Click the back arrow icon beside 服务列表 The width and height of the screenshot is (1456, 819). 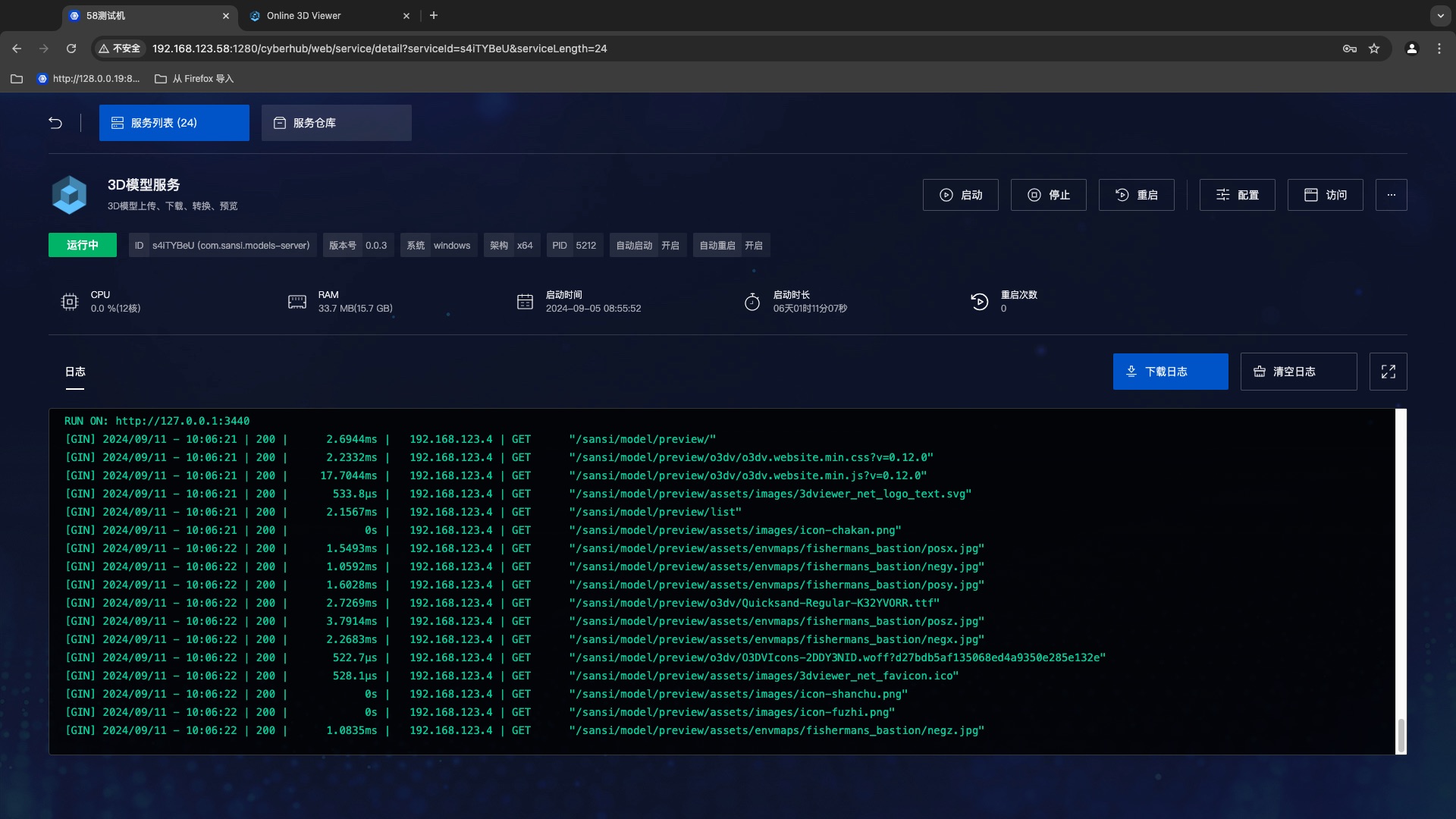55,123
